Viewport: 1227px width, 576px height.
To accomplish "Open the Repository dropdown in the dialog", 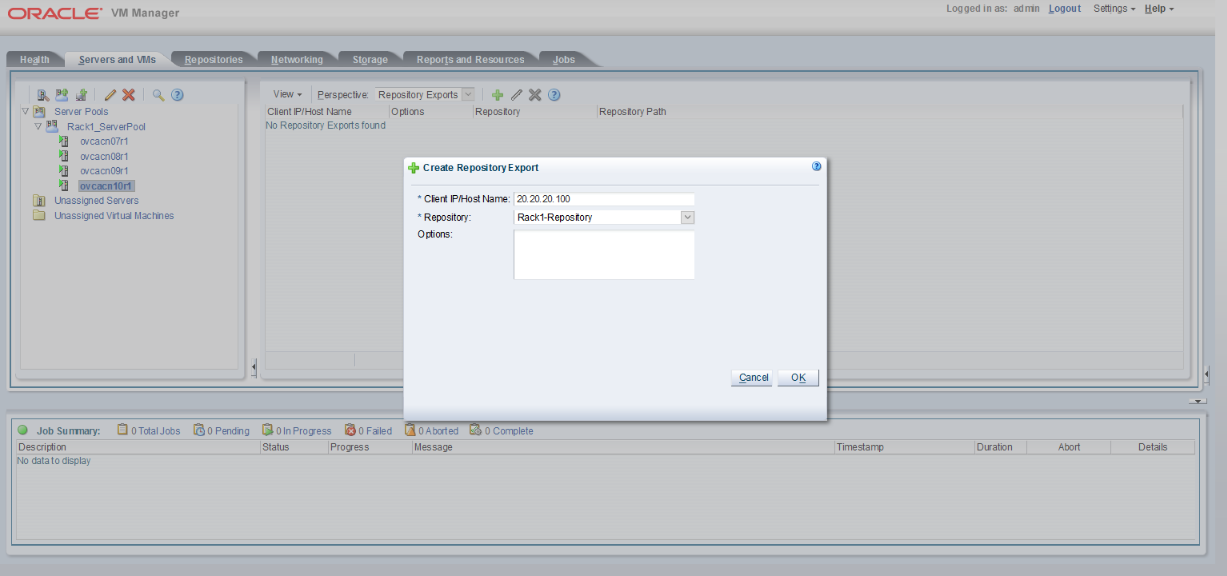I will click(686, 217).
